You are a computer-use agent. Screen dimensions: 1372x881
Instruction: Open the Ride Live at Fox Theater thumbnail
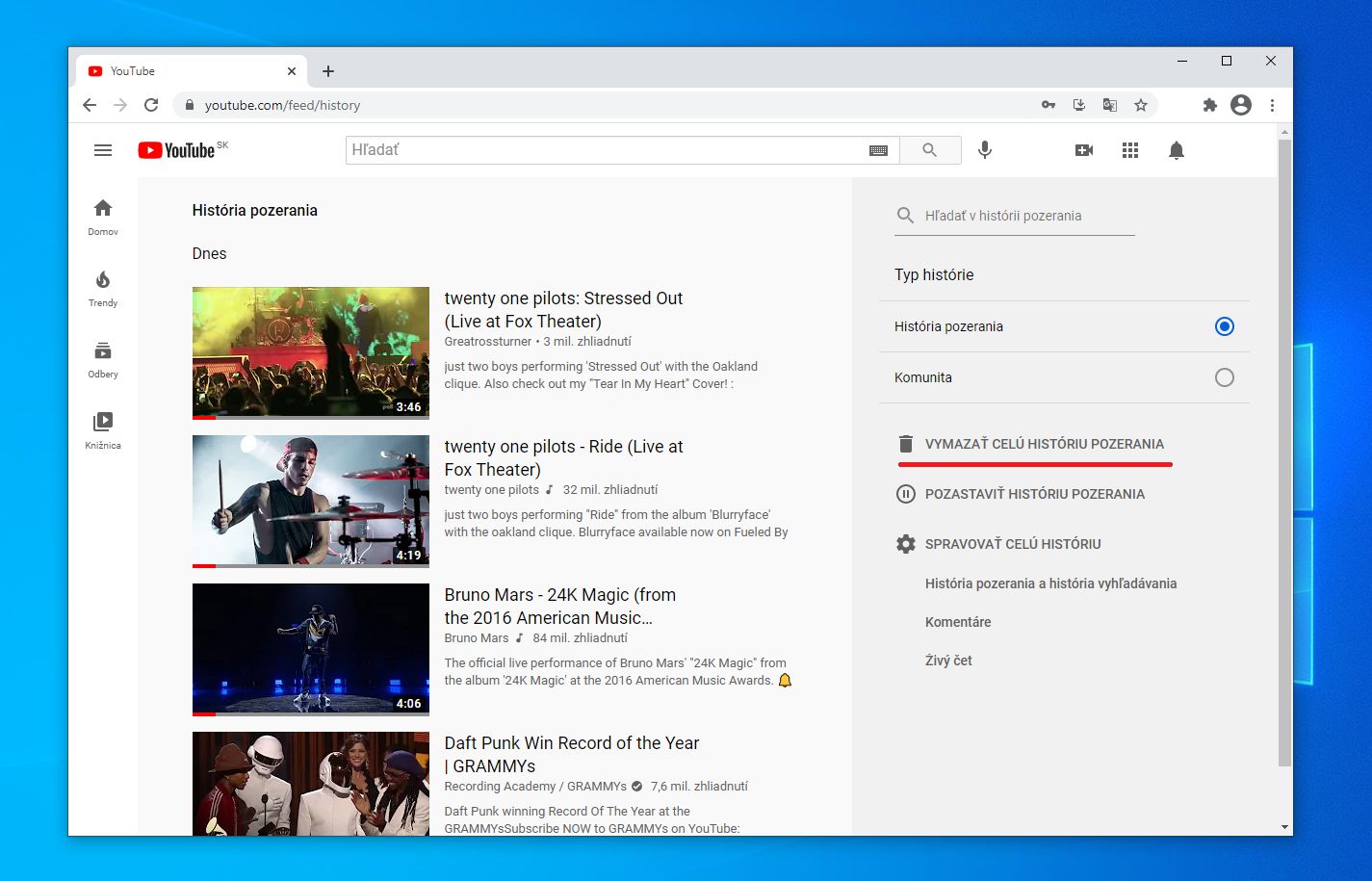coord(311,502)
